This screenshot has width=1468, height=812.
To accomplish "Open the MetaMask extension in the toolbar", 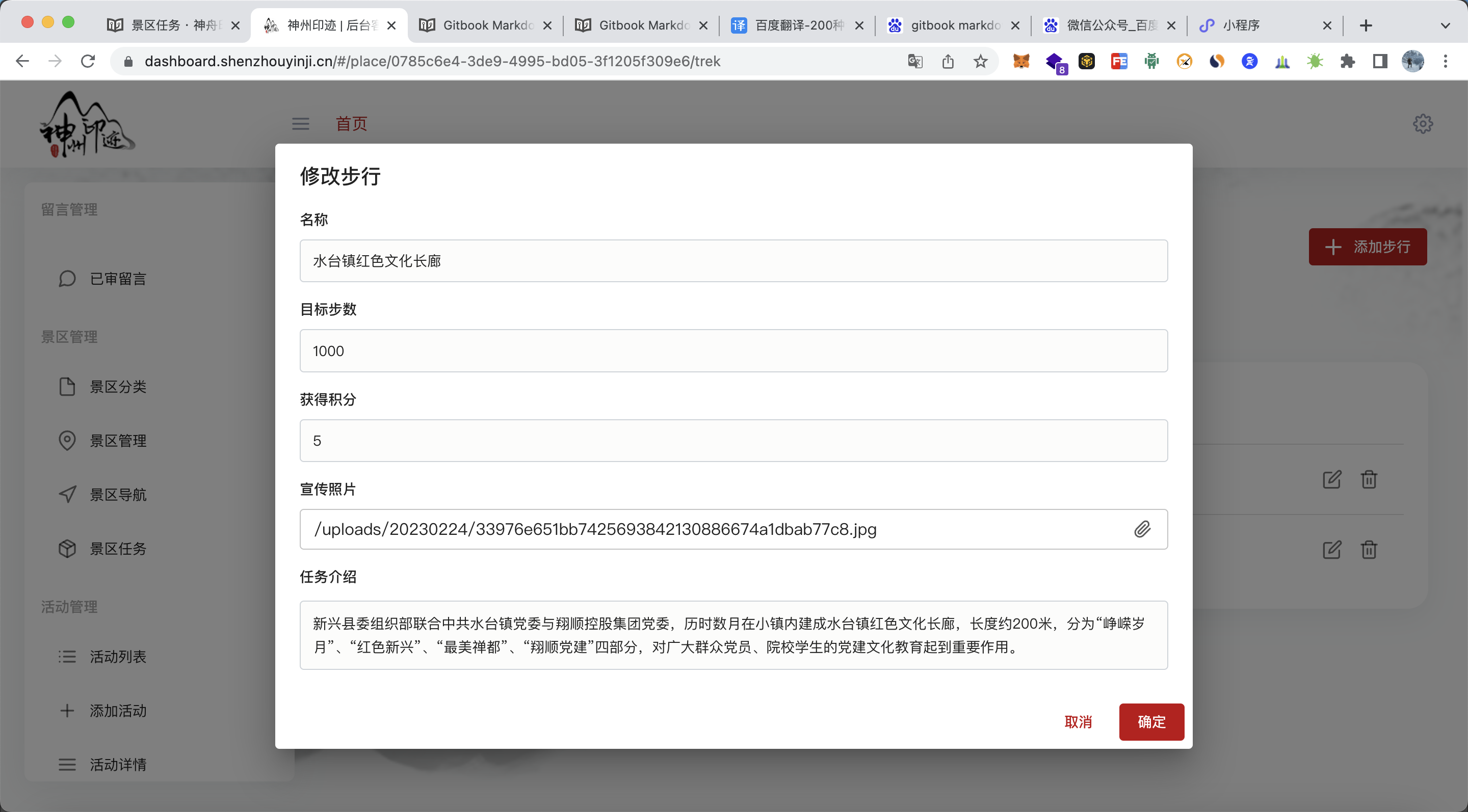I will [1021, 61].
